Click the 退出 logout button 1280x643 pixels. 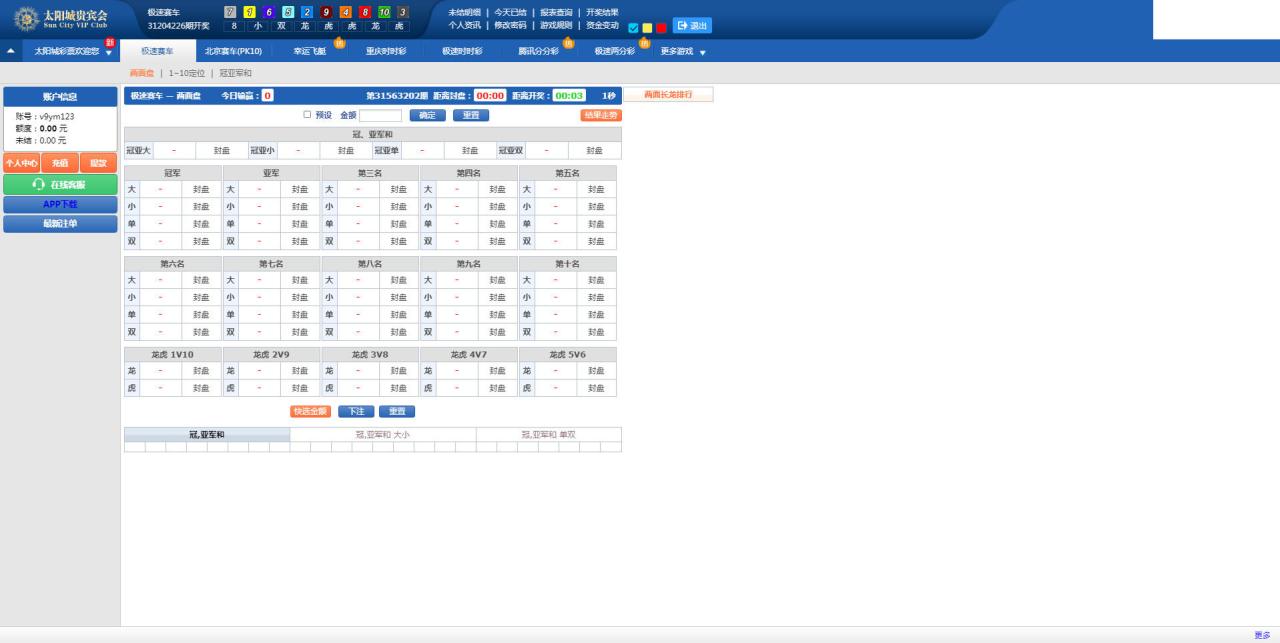pos(692,26)
